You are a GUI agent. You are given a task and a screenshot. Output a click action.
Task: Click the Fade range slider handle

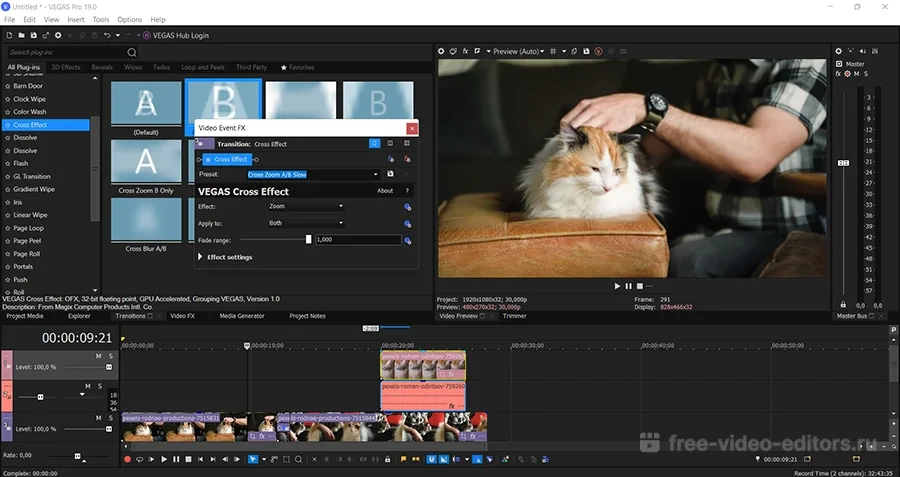(x=308, y=240)
